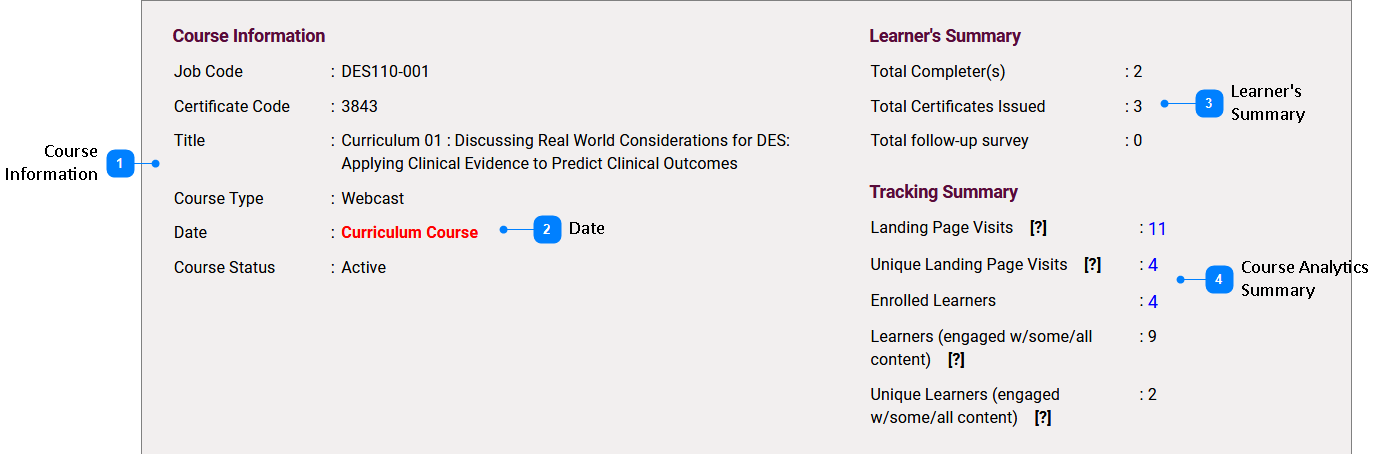The image size is (1375, 454).
Task: Click the red Curriculum Course date text
Action: click(410, 232)
